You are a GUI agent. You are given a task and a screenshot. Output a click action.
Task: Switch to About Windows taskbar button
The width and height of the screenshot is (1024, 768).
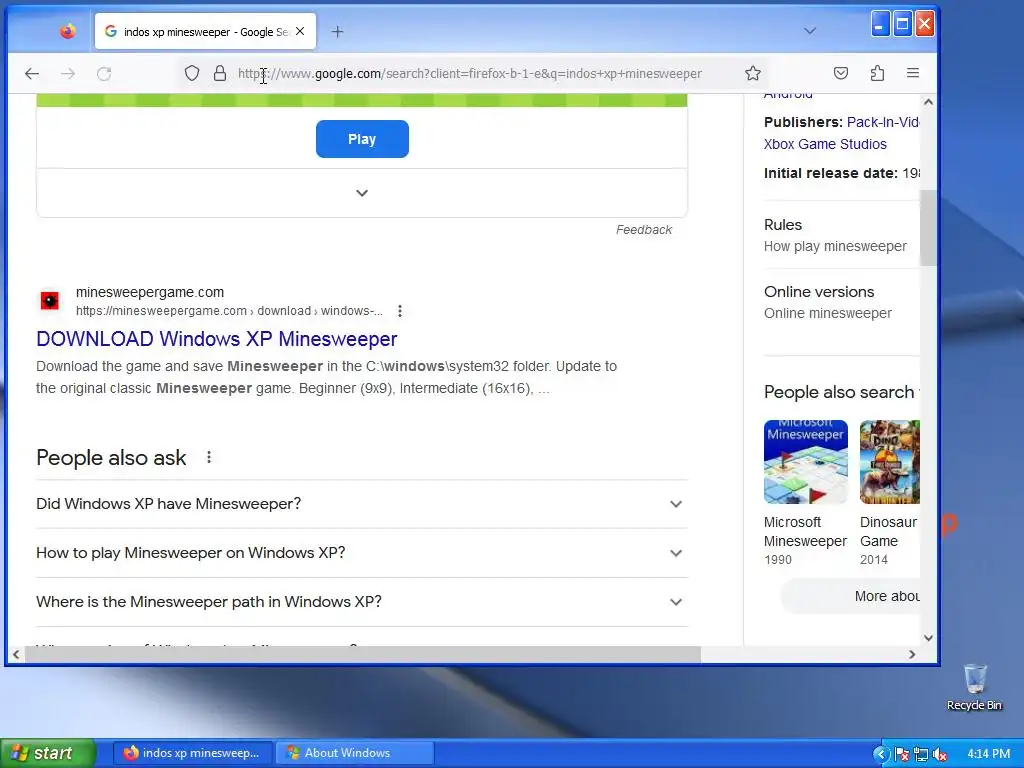pyautogui.click(x=355, y=753)
